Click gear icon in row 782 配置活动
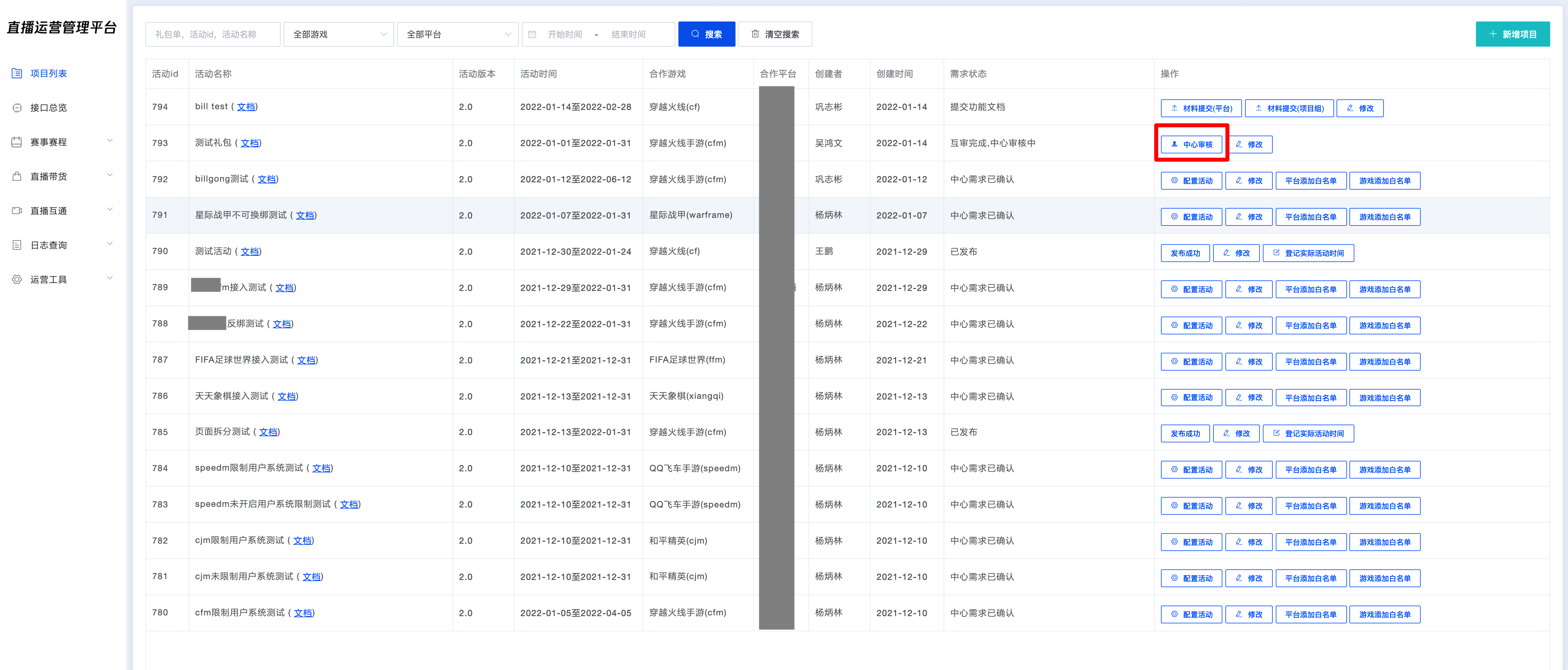Screen dimensions: 1568x670 pyautogui.click(x=1174, y=541)
